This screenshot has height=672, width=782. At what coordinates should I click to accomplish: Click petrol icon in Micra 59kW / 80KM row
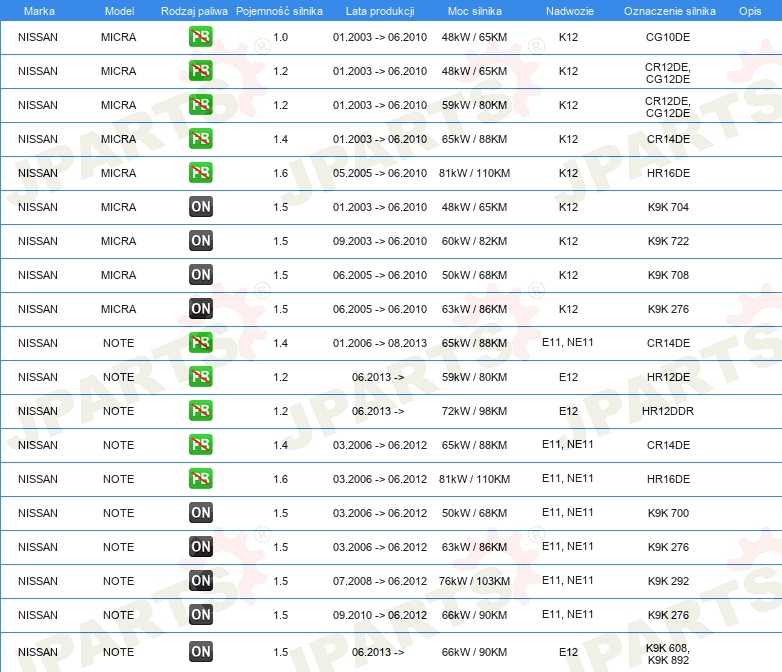pos(200,105)
